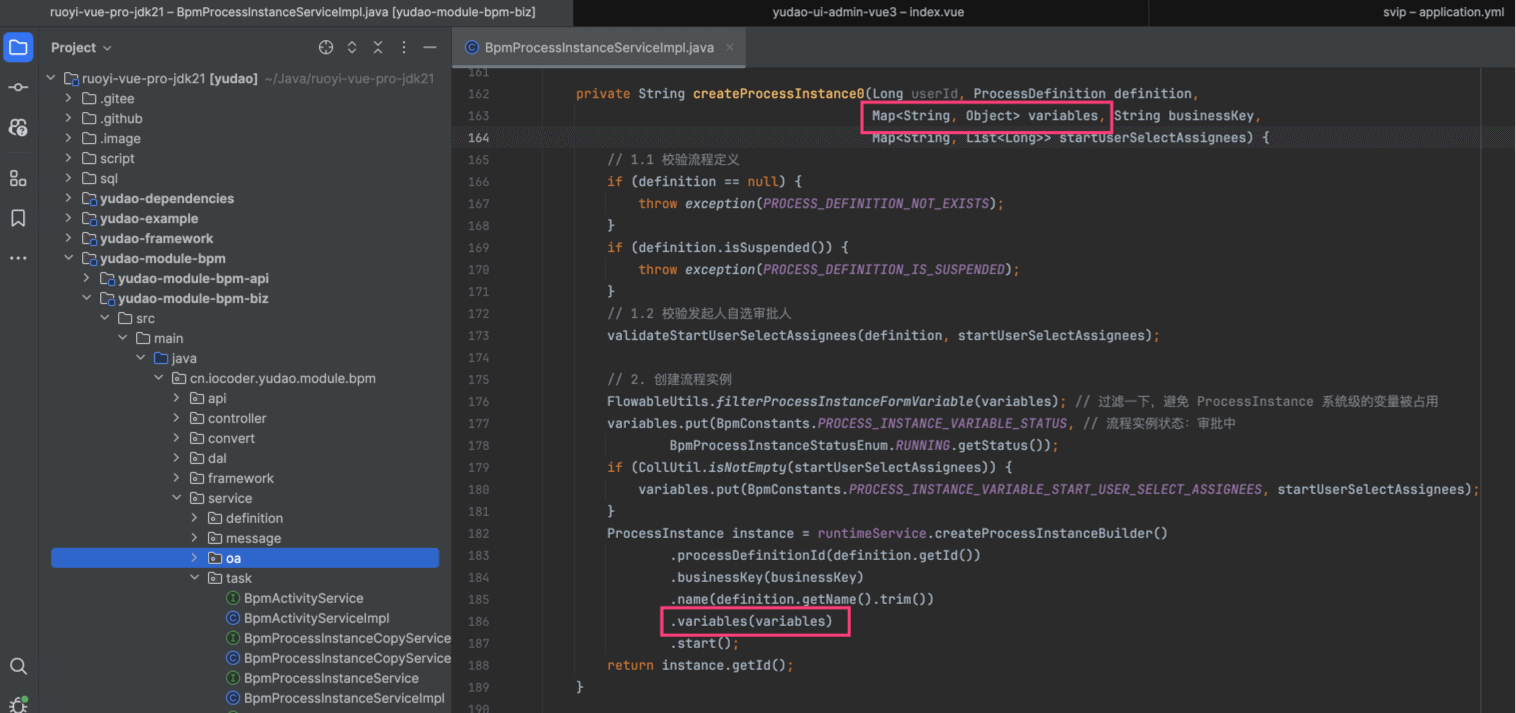Open the Structure tool window
This screenshot has width=1516, height=713.
[x=18, y=178]
